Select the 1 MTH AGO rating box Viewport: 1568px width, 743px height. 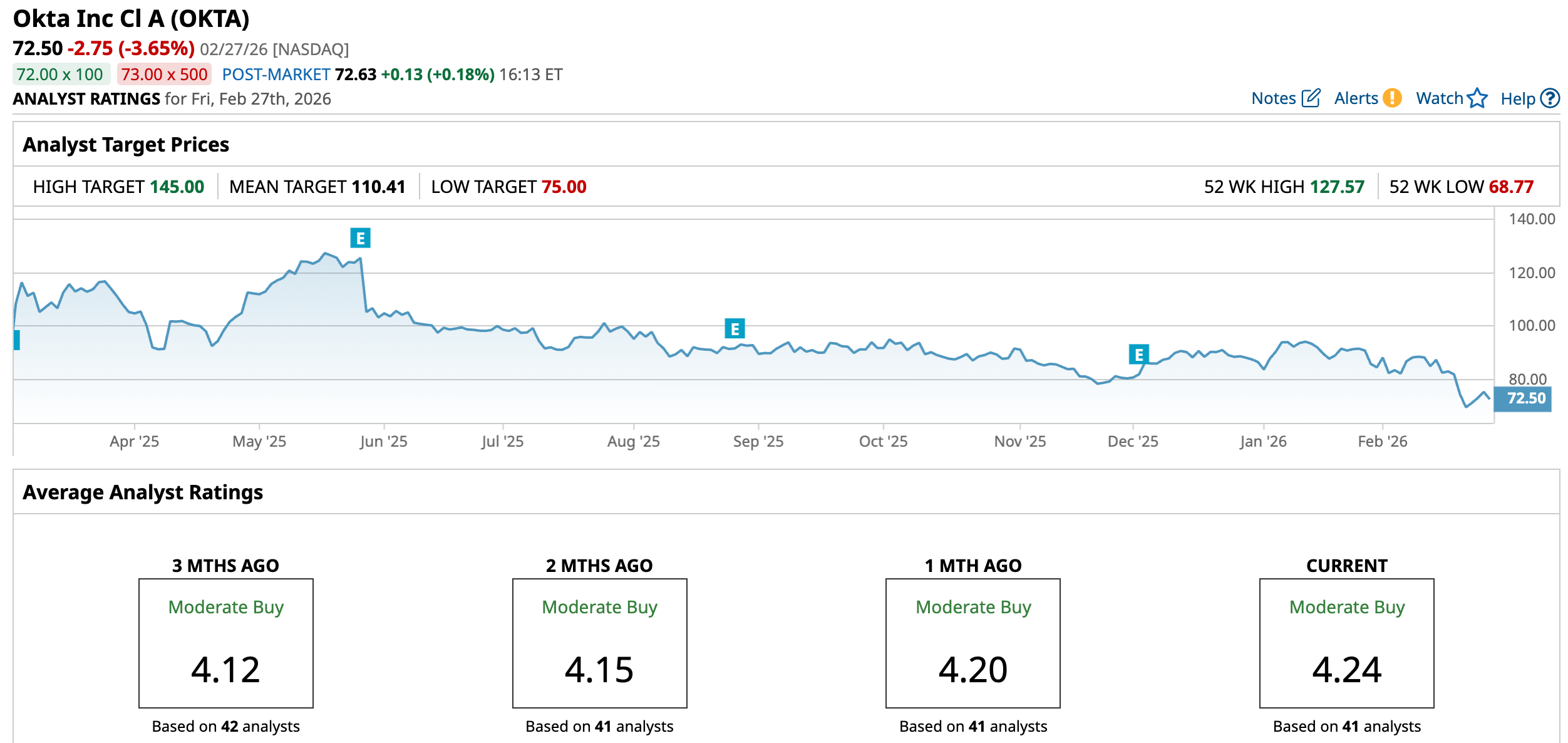pyautogui.click(x=972, y=643)
